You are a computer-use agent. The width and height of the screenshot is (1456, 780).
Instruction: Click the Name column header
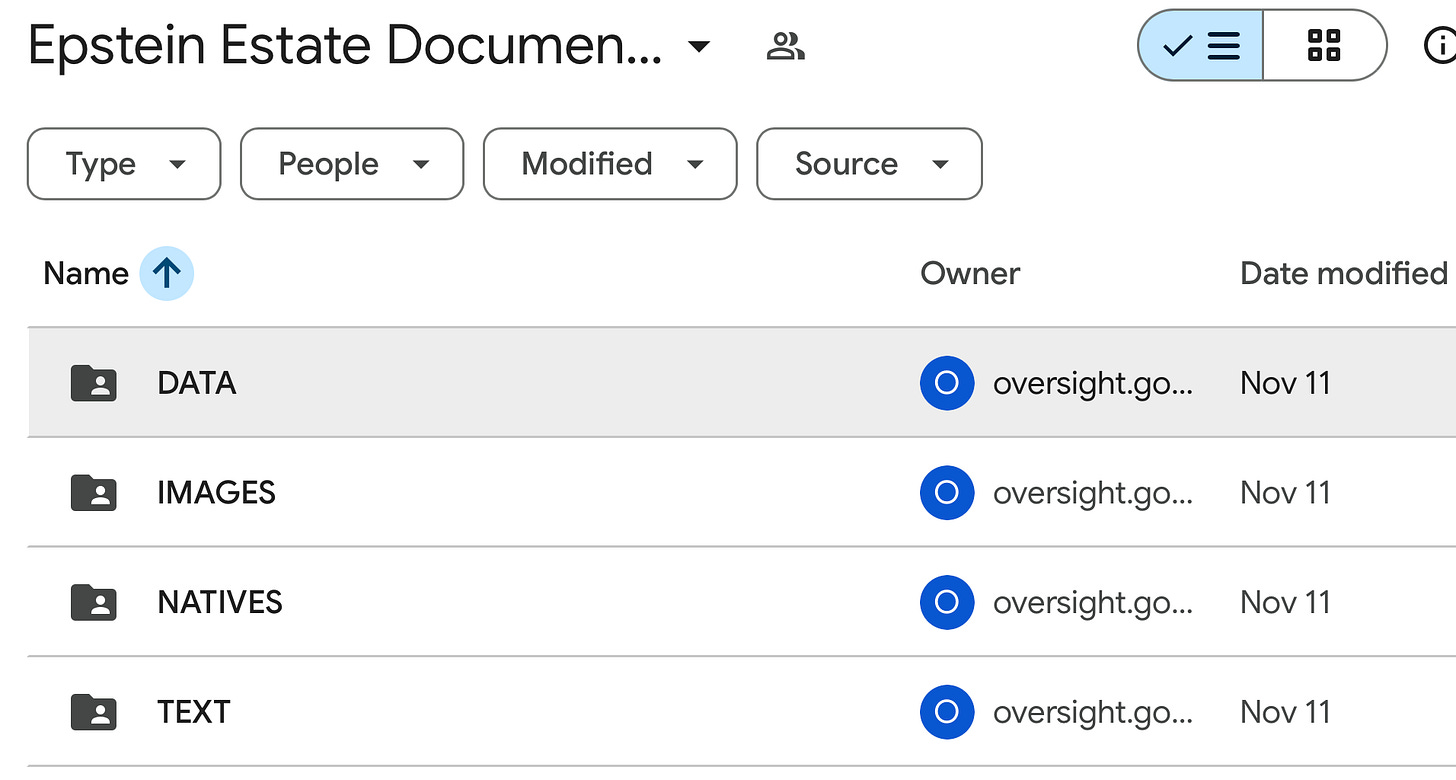(x=86, y=274)
